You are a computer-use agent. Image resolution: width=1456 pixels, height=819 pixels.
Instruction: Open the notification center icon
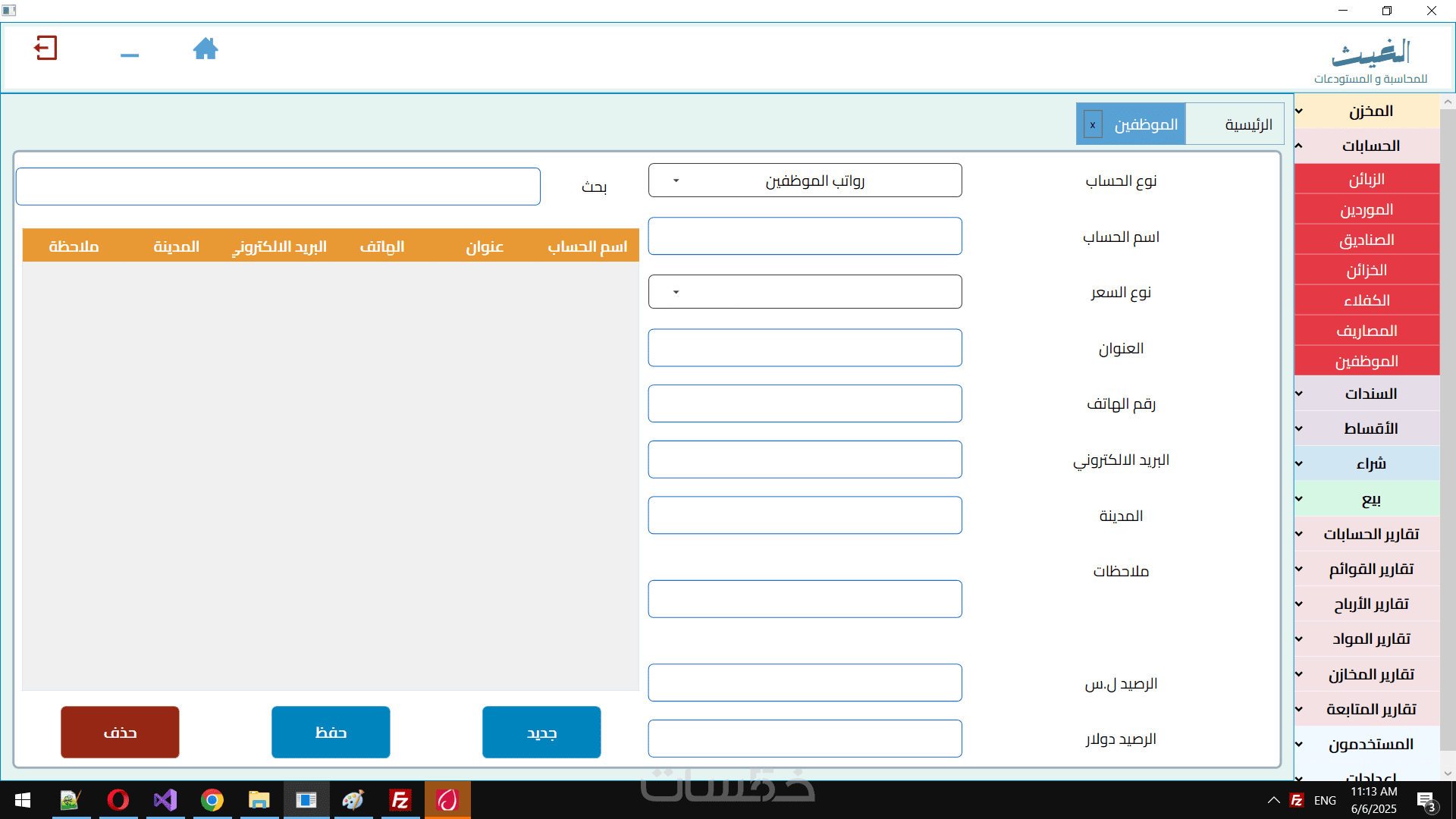coord(1426,801)
